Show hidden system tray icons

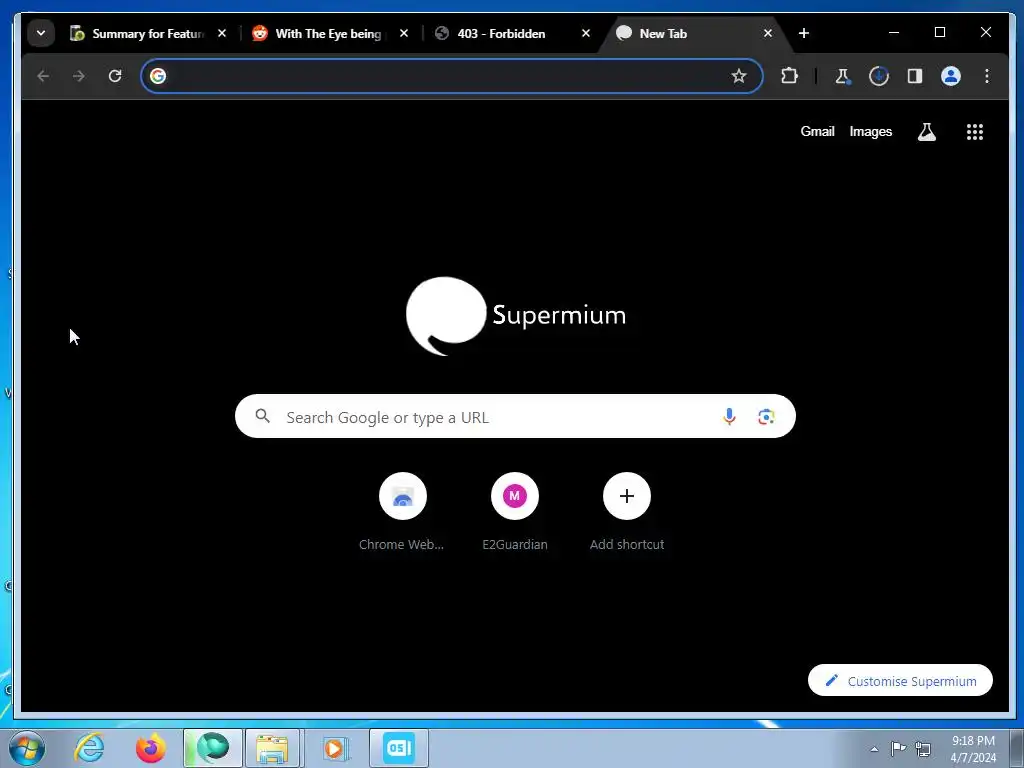point(874,749)
